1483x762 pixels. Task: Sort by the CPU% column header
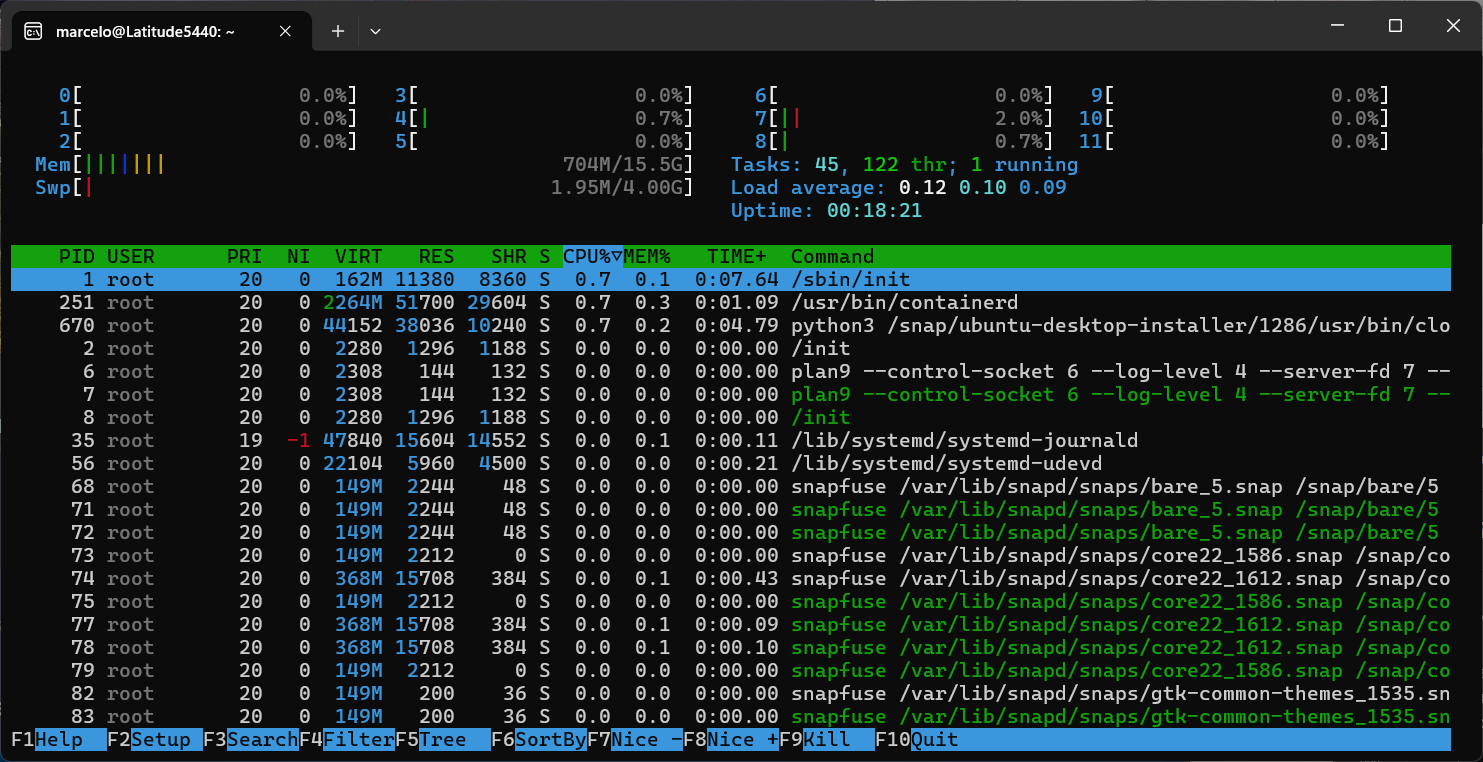coord(592,256)
